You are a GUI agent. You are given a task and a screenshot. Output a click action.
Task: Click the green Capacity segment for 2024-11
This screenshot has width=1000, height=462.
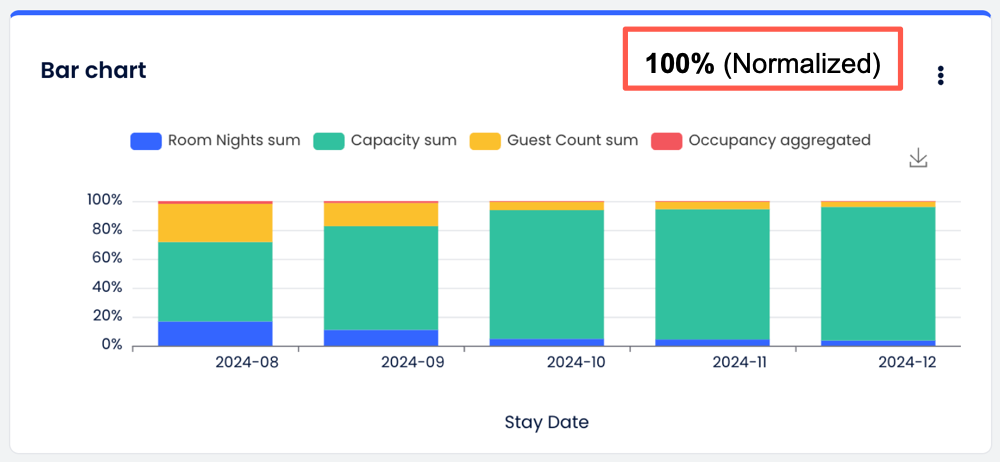pos(712,274)
